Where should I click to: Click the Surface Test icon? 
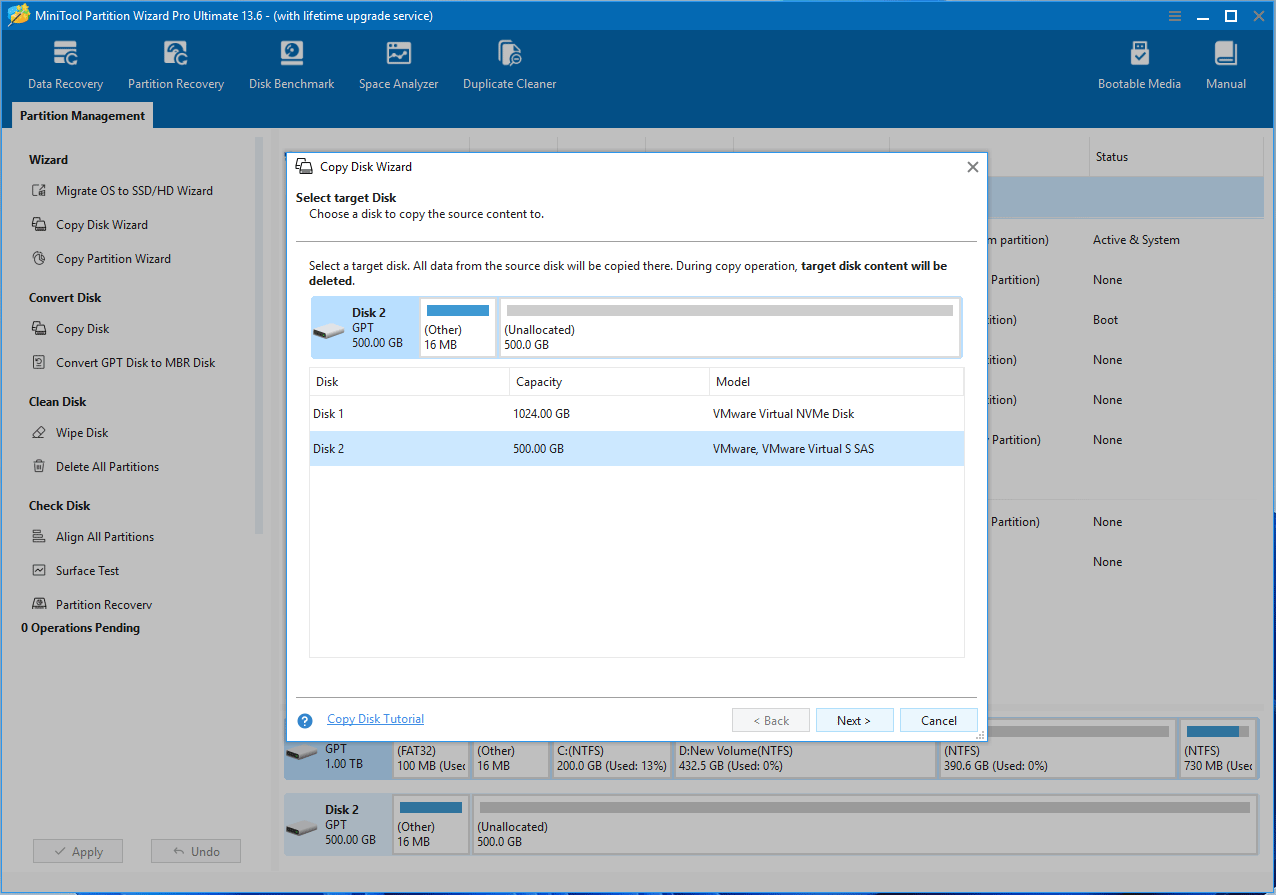pos(39,571)
